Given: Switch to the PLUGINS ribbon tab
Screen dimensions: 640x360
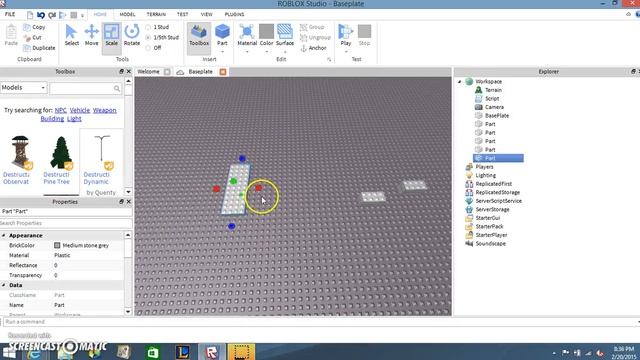Looking at the screenshot, I should click(x=234, y=14).
